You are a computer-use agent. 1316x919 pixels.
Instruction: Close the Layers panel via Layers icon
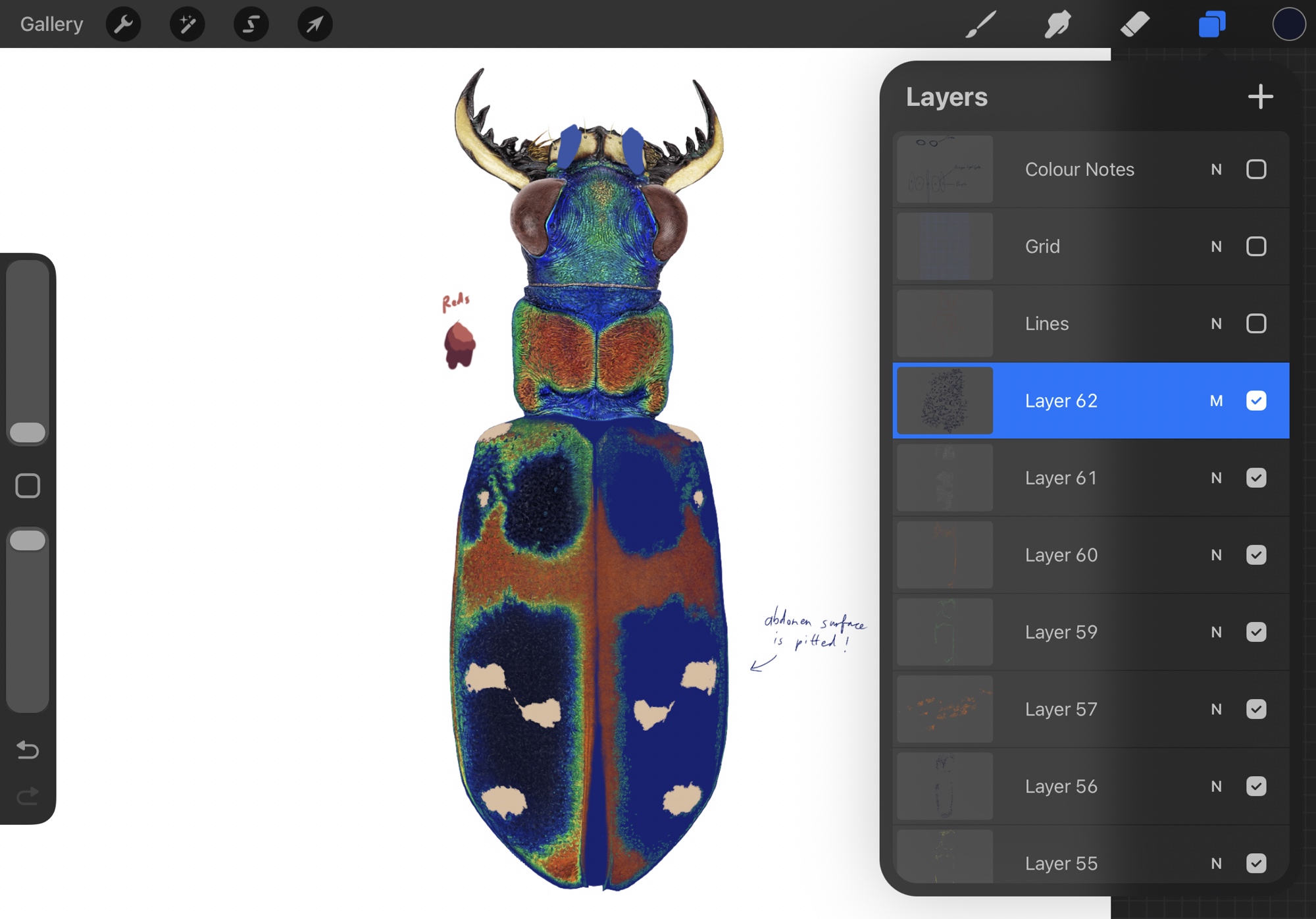click(1211, 24)
